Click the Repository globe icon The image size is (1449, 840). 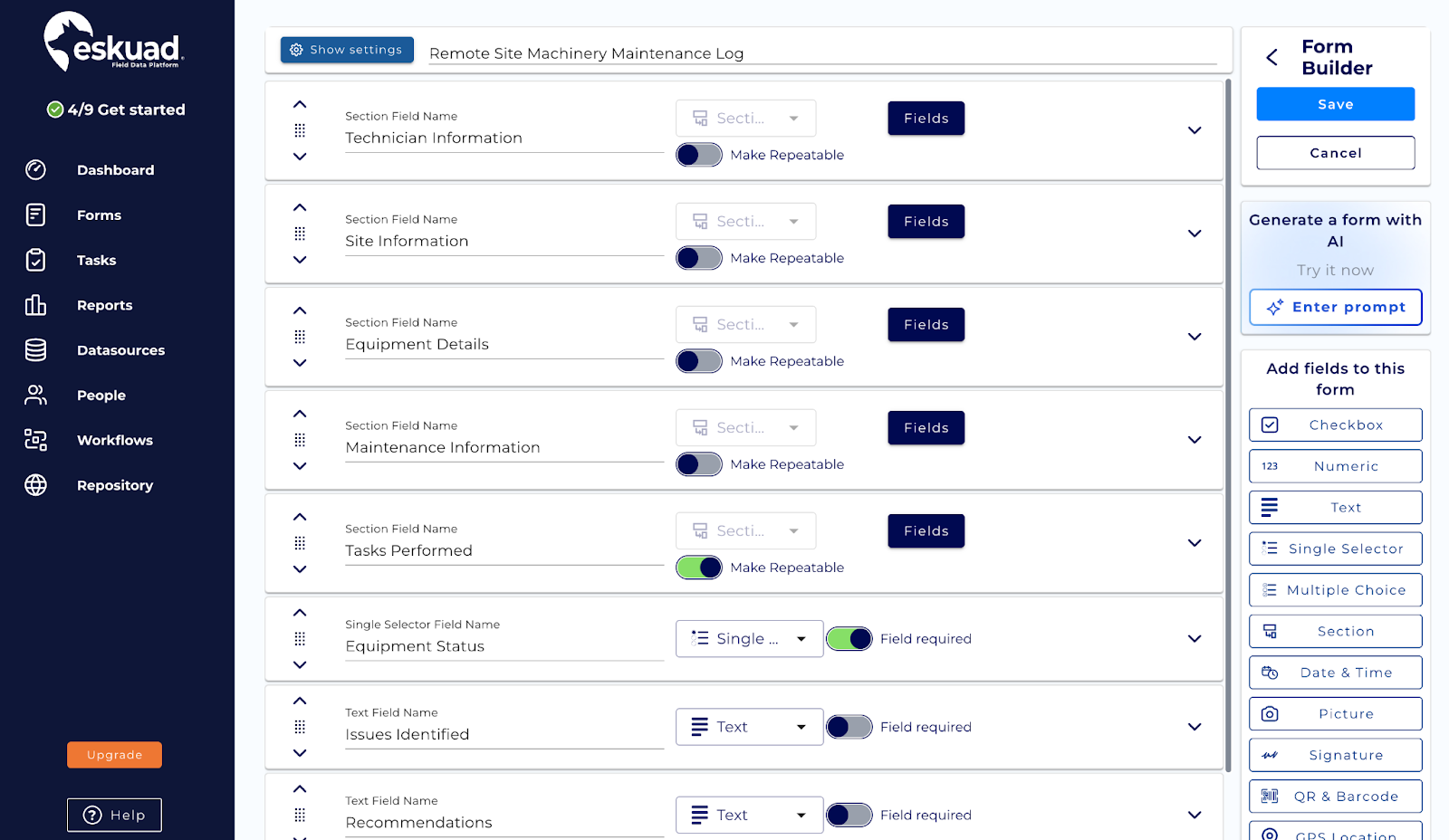click(35, 485)
